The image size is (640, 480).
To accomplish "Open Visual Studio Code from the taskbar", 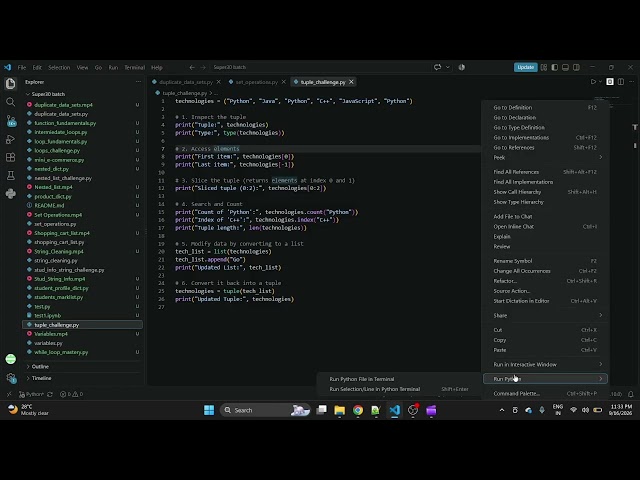I will [394, 410].
